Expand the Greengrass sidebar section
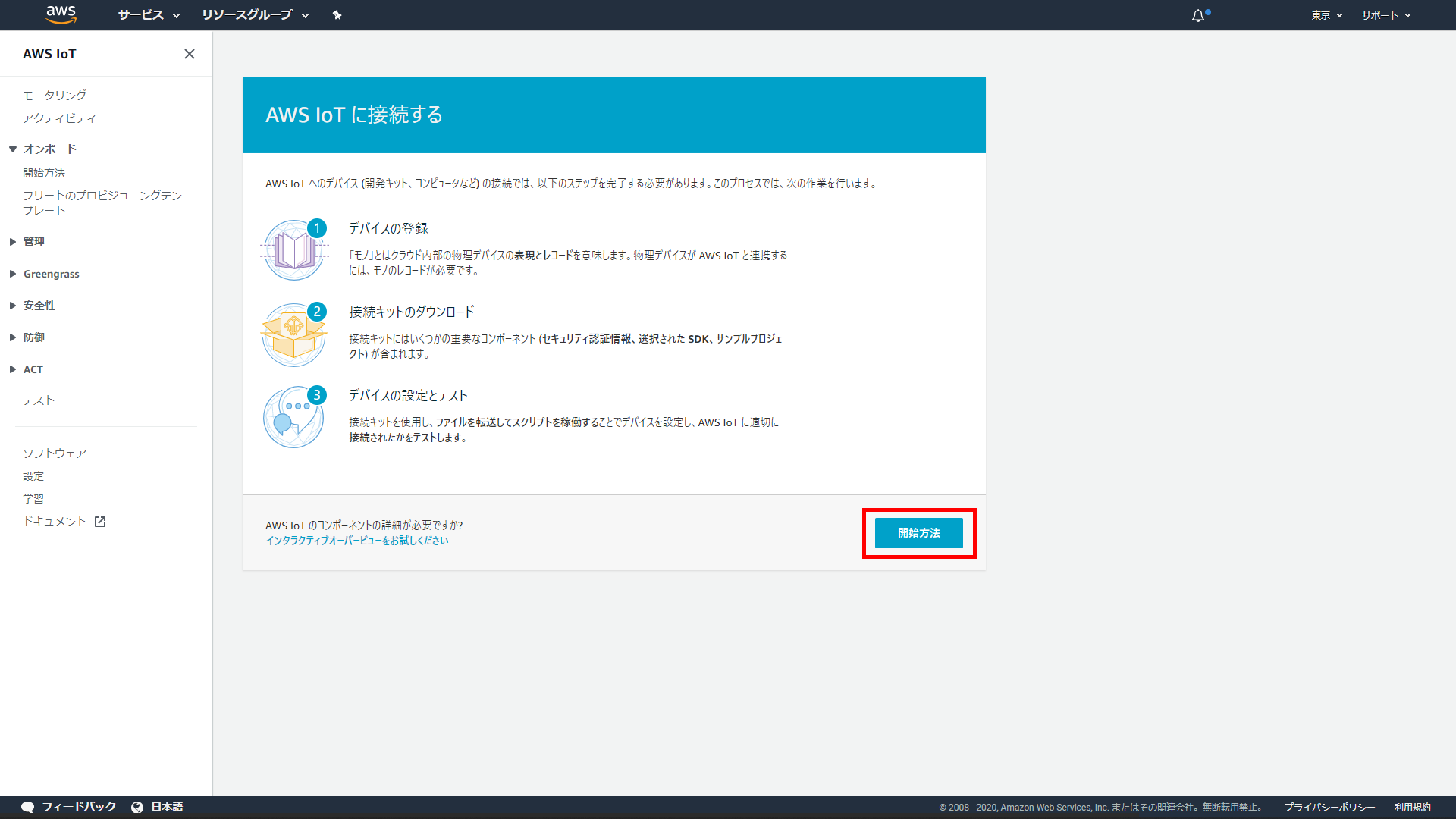The height and width of the screenshot is (819, 1456). 13,274
